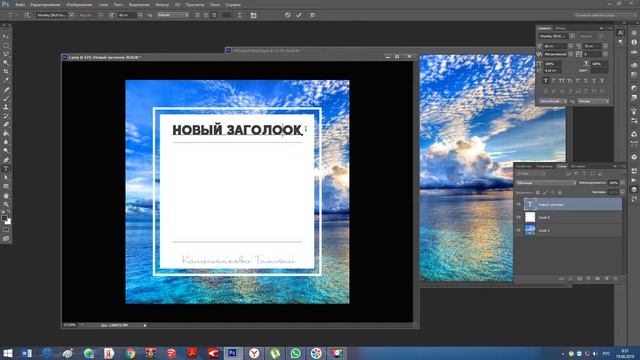Hide the 'Слой 1' sky layer

click(x=519, y=230)
